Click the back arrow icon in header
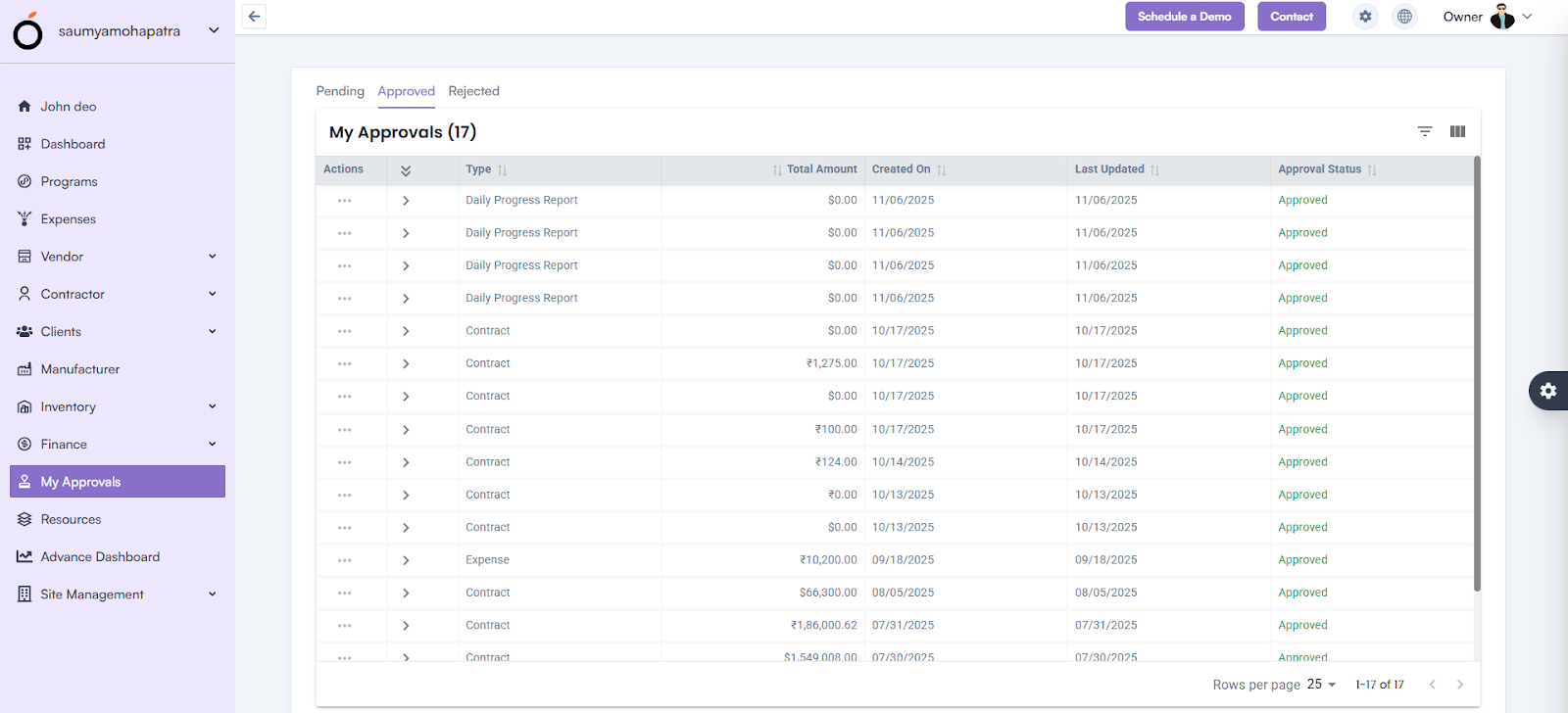 pyautogui.click(x=254, y=17)
